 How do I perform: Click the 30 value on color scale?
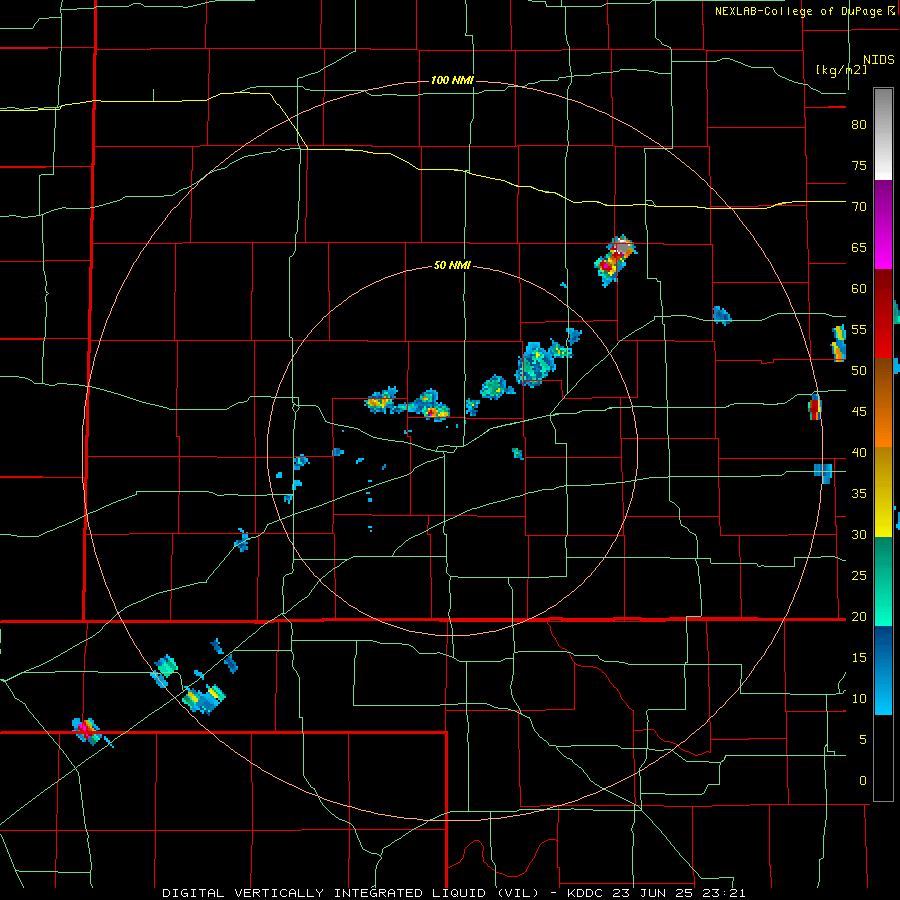tap(859, 534)
